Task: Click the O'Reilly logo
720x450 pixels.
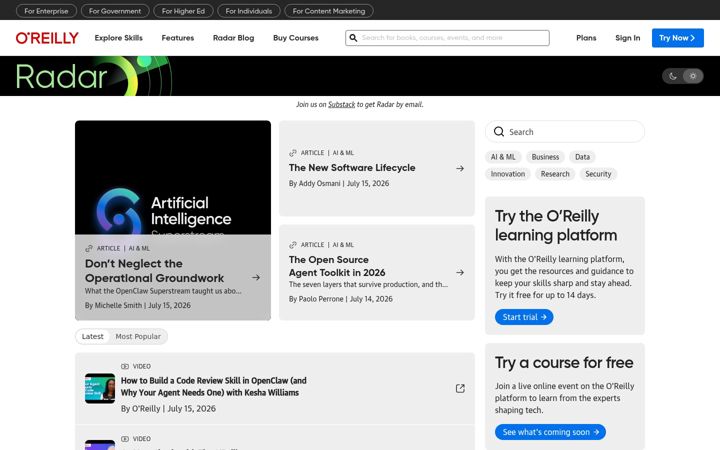Action: pos(47,38)
